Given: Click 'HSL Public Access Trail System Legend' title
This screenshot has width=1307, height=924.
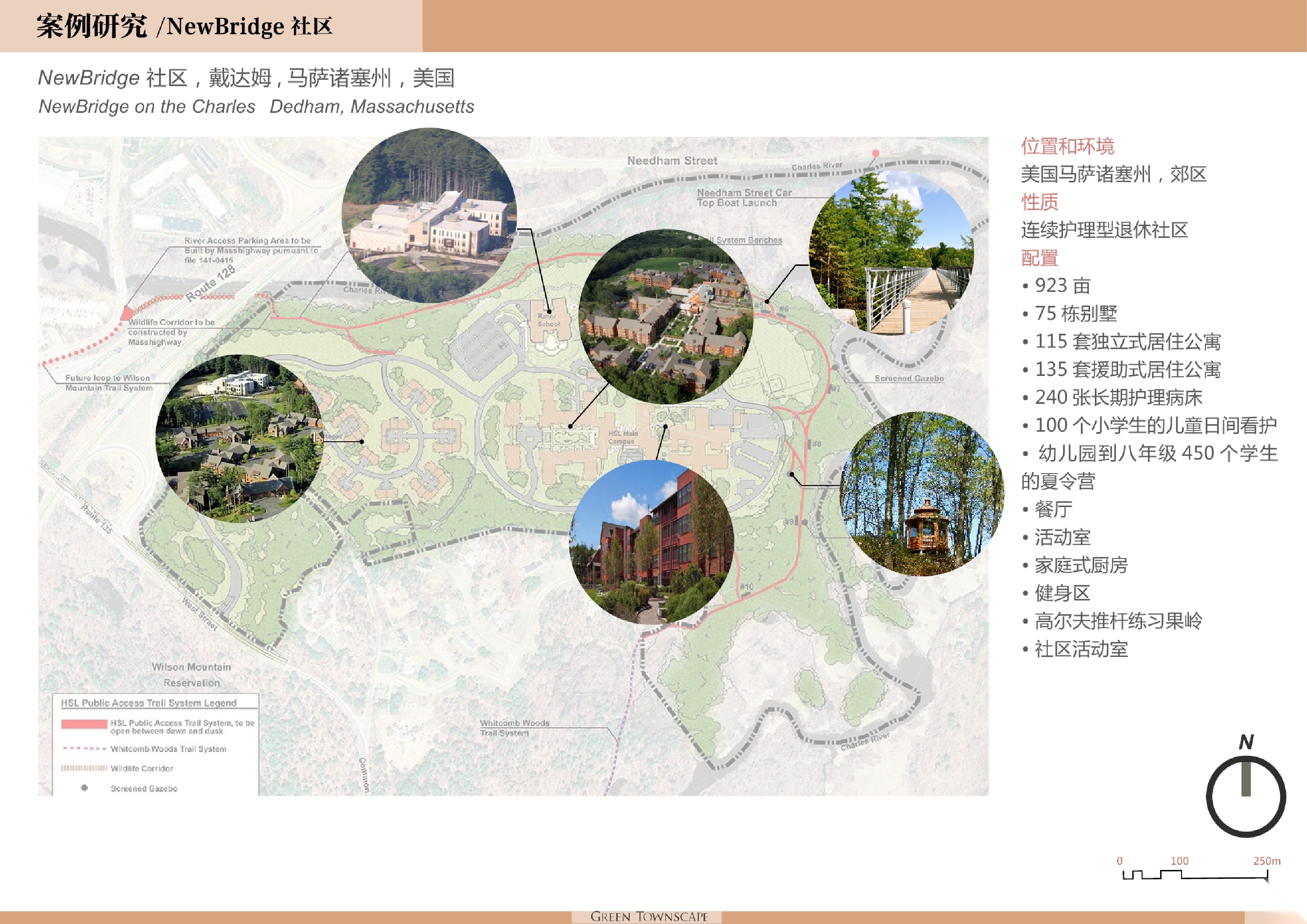Looking at the screenshot, I should [149, 703].
